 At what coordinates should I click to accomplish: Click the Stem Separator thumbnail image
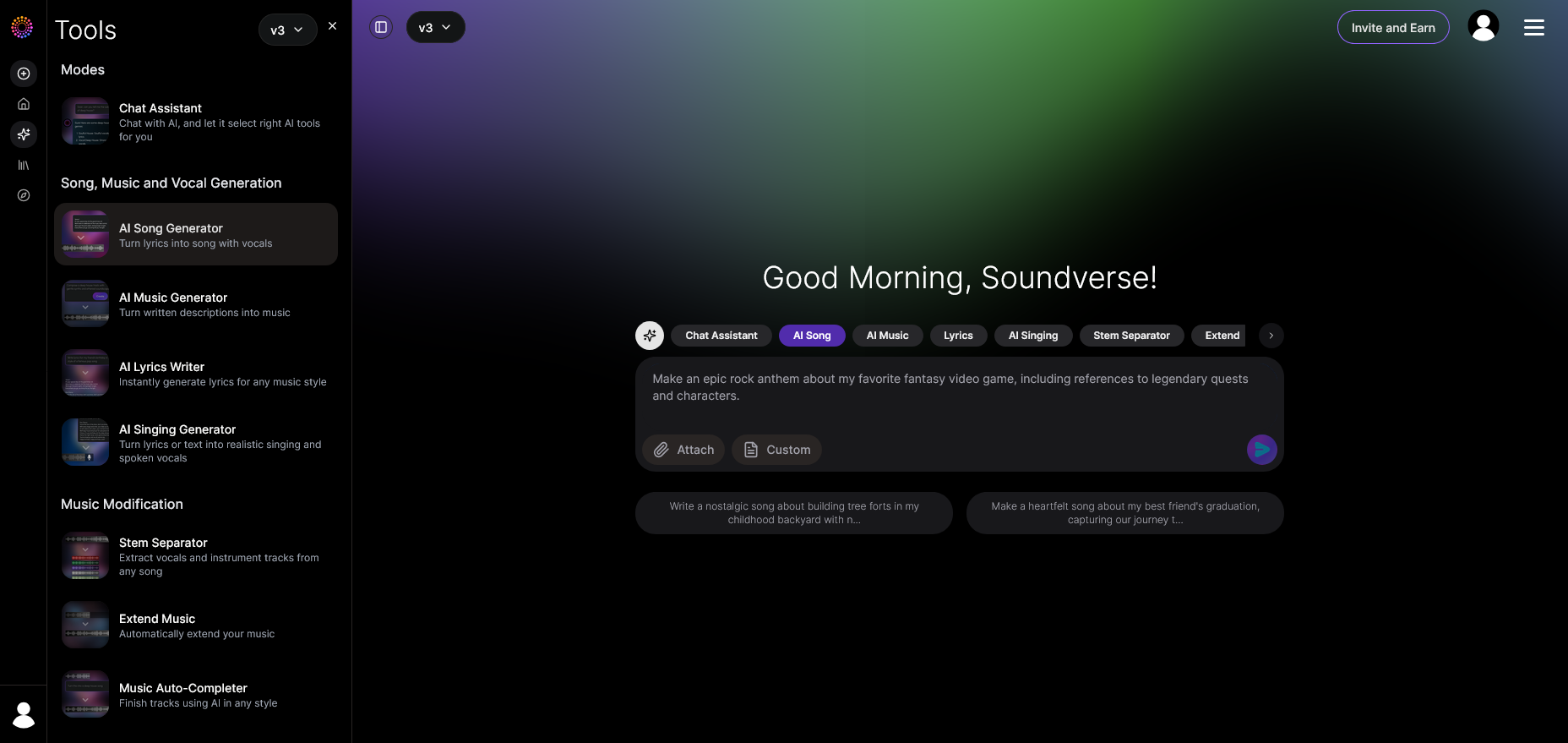(85, 555)
